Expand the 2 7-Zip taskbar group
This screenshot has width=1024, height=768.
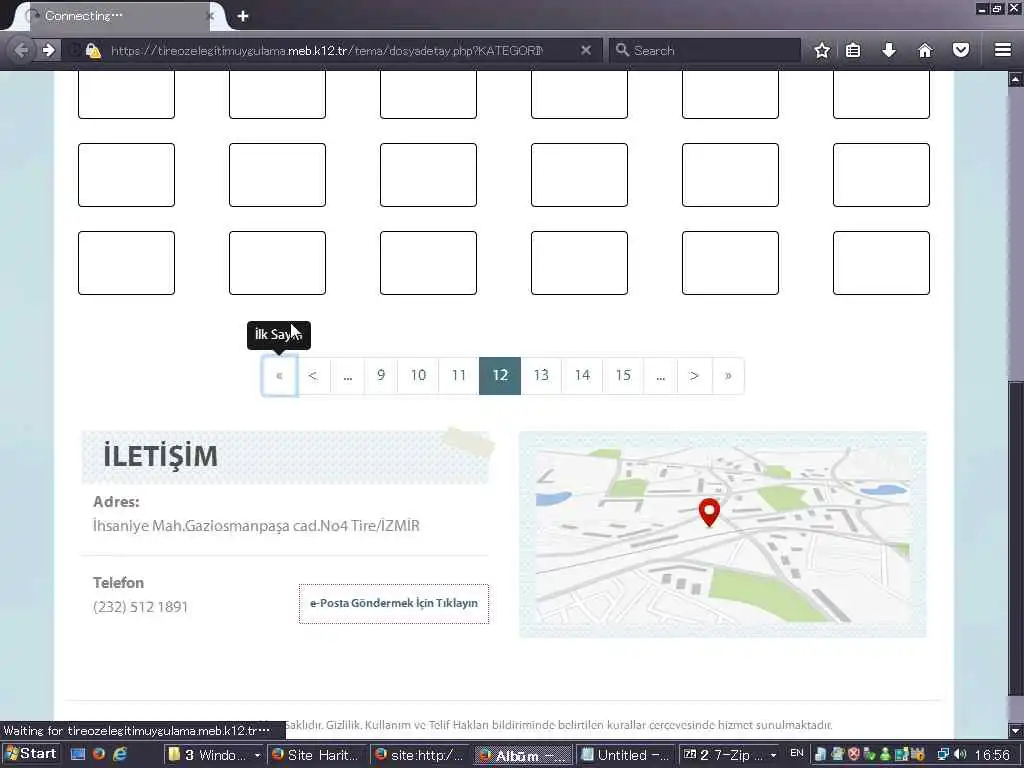(730, 755)
